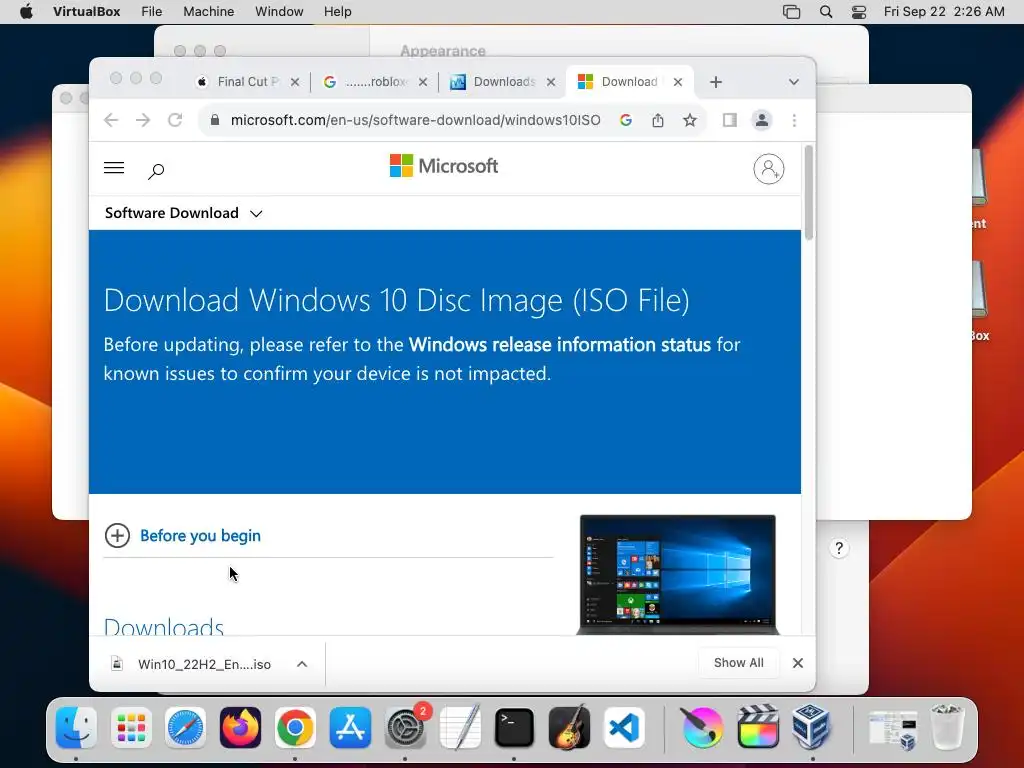Click the page vertical scrollbar

(809, 193)
